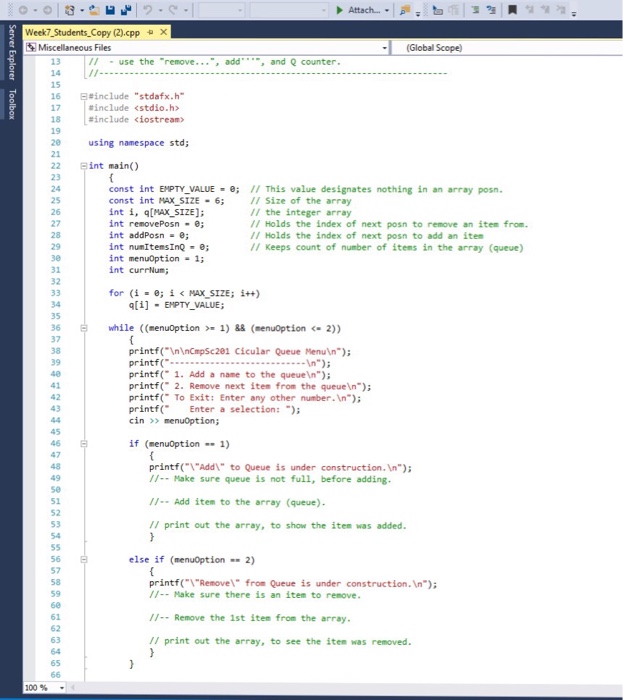Click the printf "Remove from Queue is under construction" line
Viewport: 623px width, 700px height.
293,583
